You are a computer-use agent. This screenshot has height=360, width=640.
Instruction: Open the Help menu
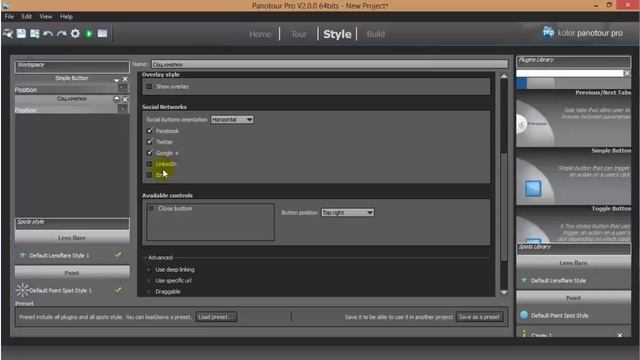[x=66, y=17]
